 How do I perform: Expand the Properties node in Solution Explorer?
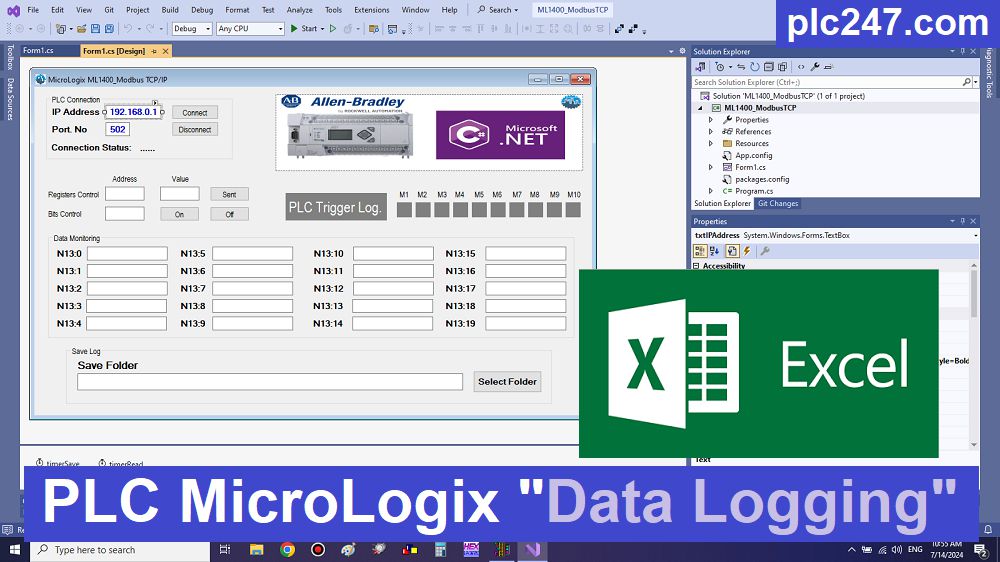710,120
